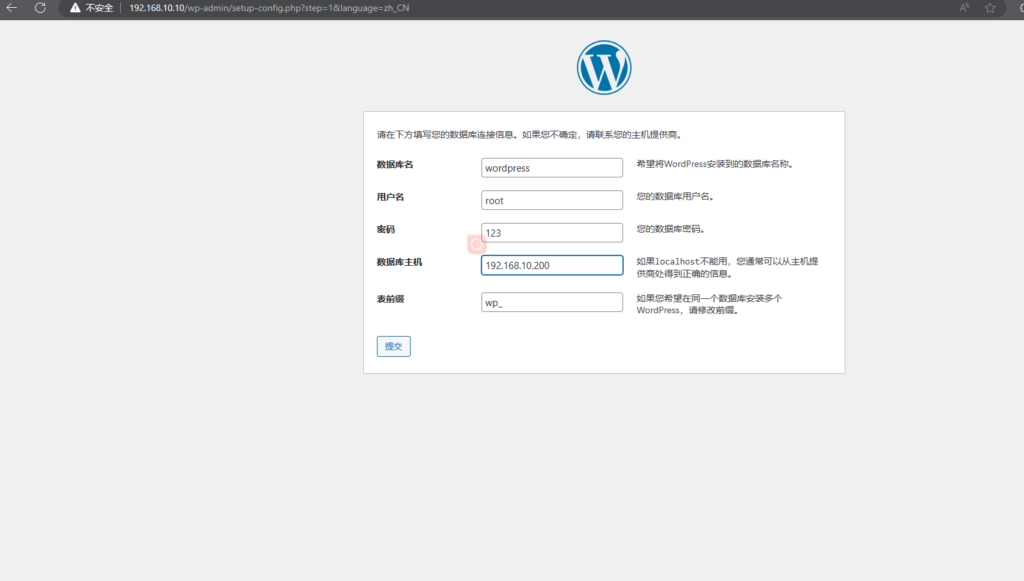Add page to favorites with star icon
The width and height of the screenshot is (1024, 581).
pyautogui.click(x=990, y=8)
